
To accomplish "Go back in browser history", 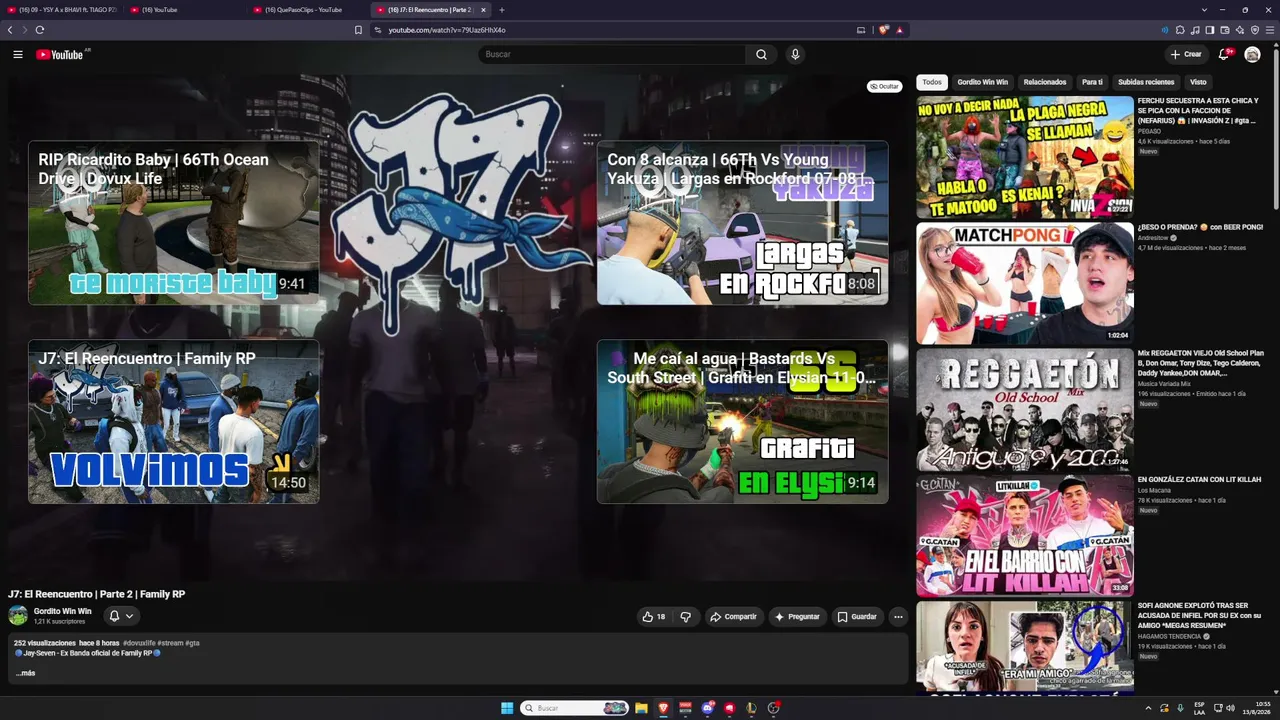I will pyautogui.click(x=10, y=30).
